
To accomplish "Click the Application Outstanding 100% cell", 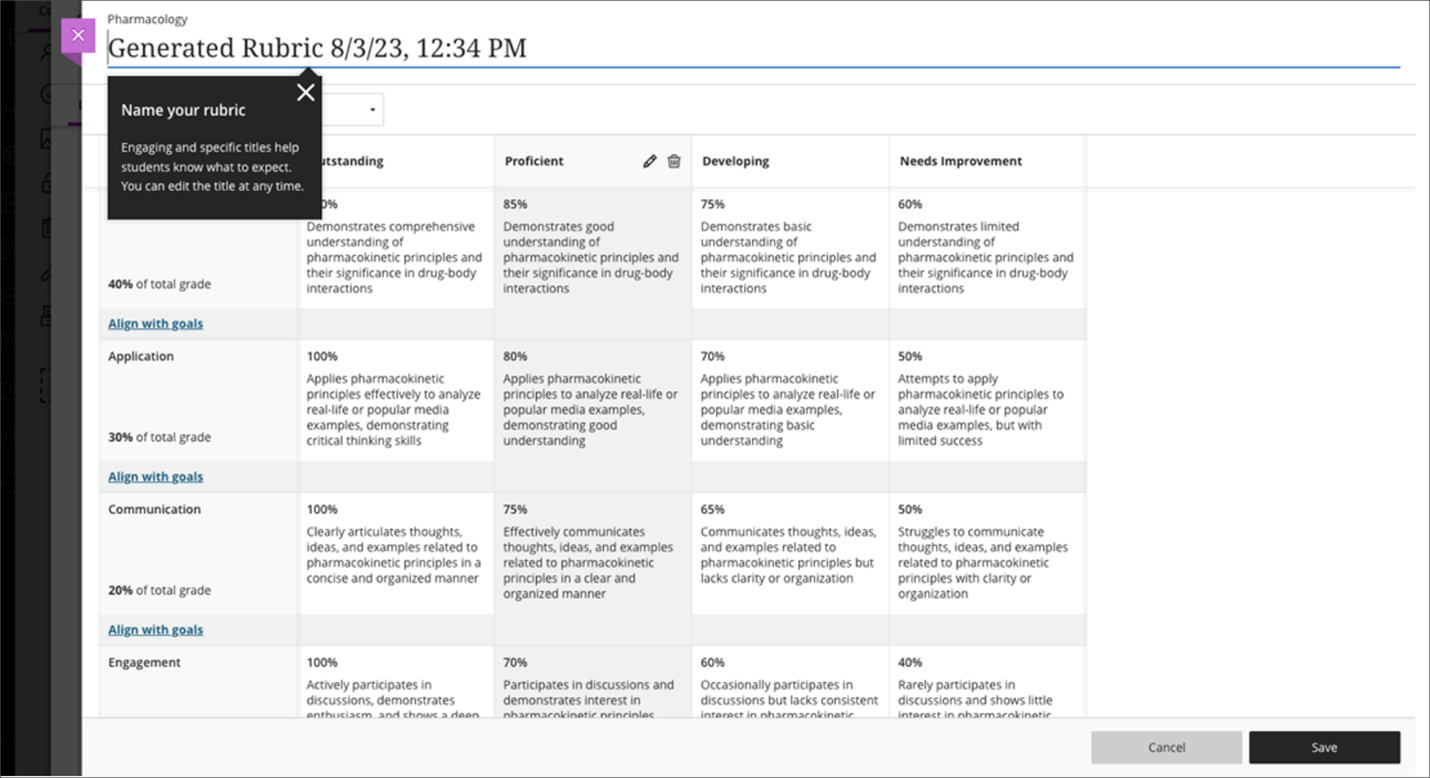I will tap(395, 402).
